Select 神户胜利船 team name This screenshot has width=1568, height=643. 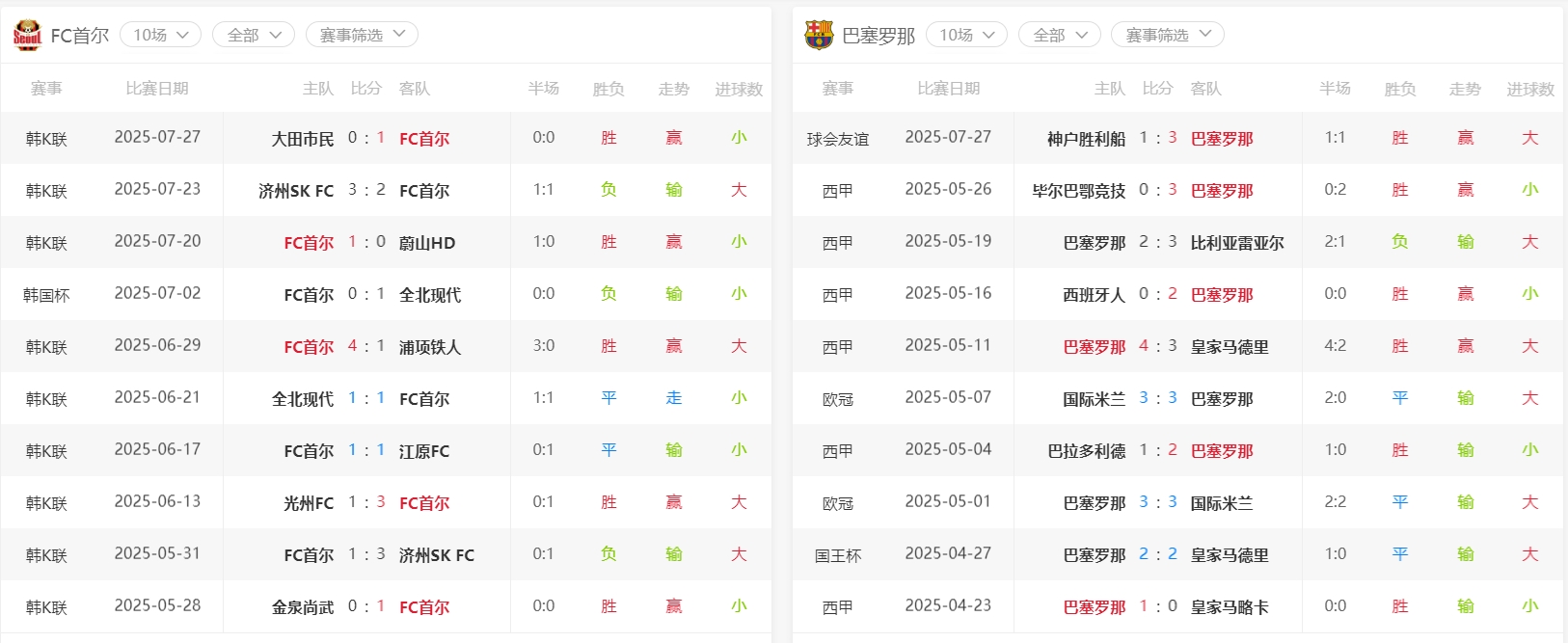point(1086,139)
